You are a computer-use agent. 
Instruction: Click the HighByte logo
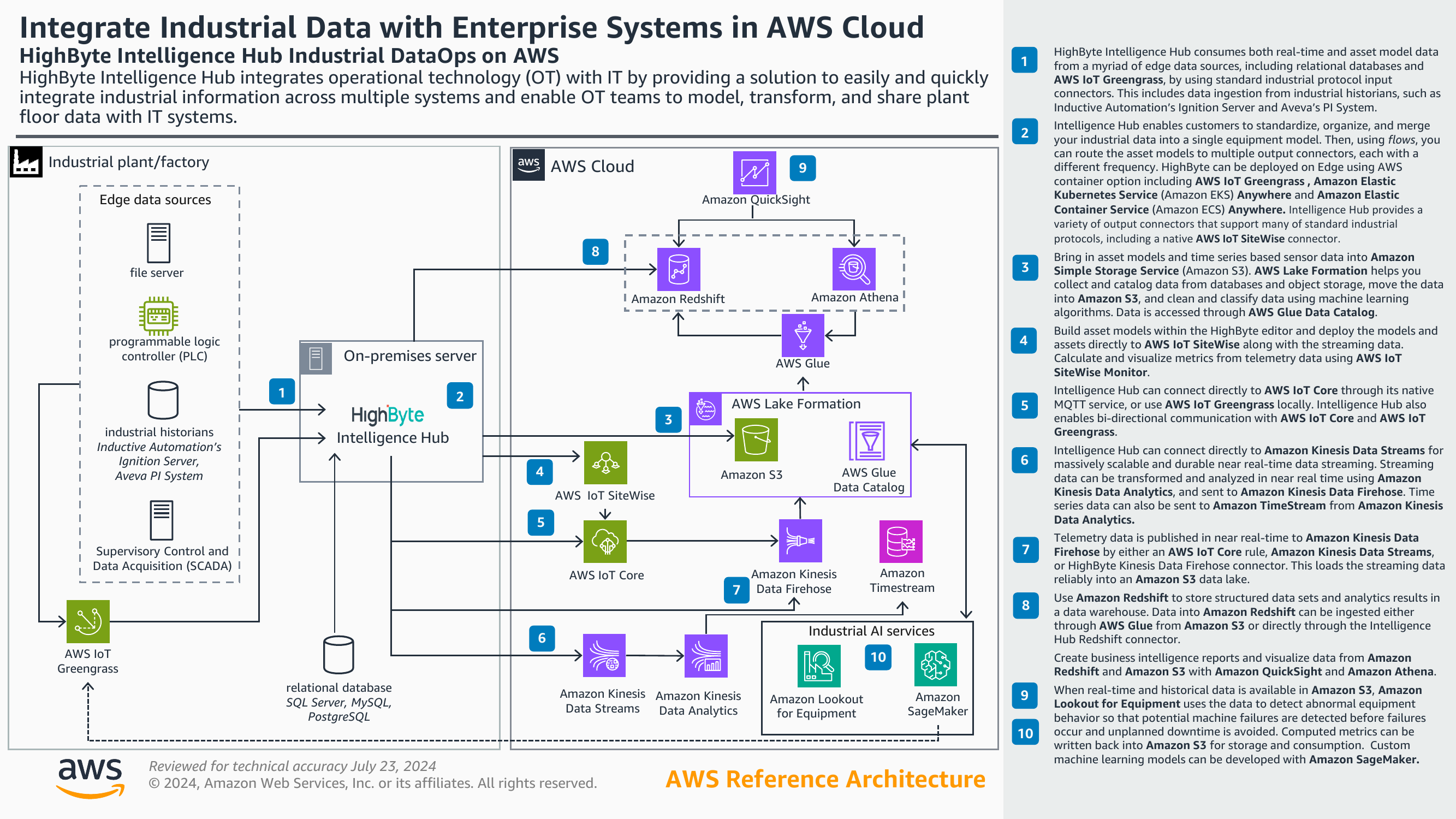[387, 416]
